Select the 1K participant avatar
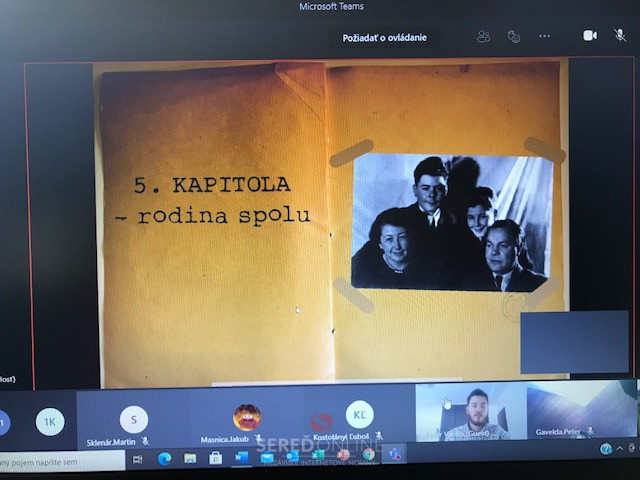The height and width of the screenshot is (480, 640). (x=50, y=422)
